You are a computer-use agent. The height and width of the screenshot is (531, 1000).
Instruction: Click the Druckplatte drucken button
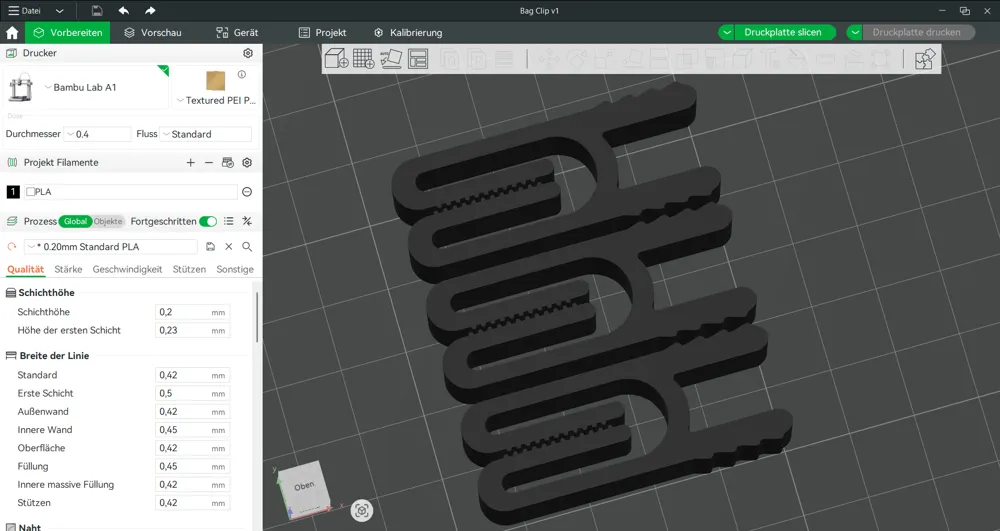[916, 33]
